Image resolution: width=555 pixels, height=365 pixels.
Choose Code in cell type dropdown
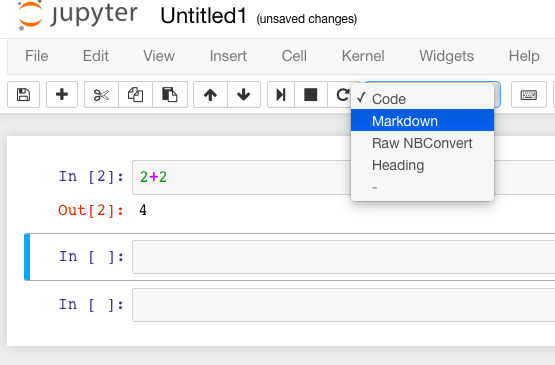pyautogui.click(x=422, y=99)
